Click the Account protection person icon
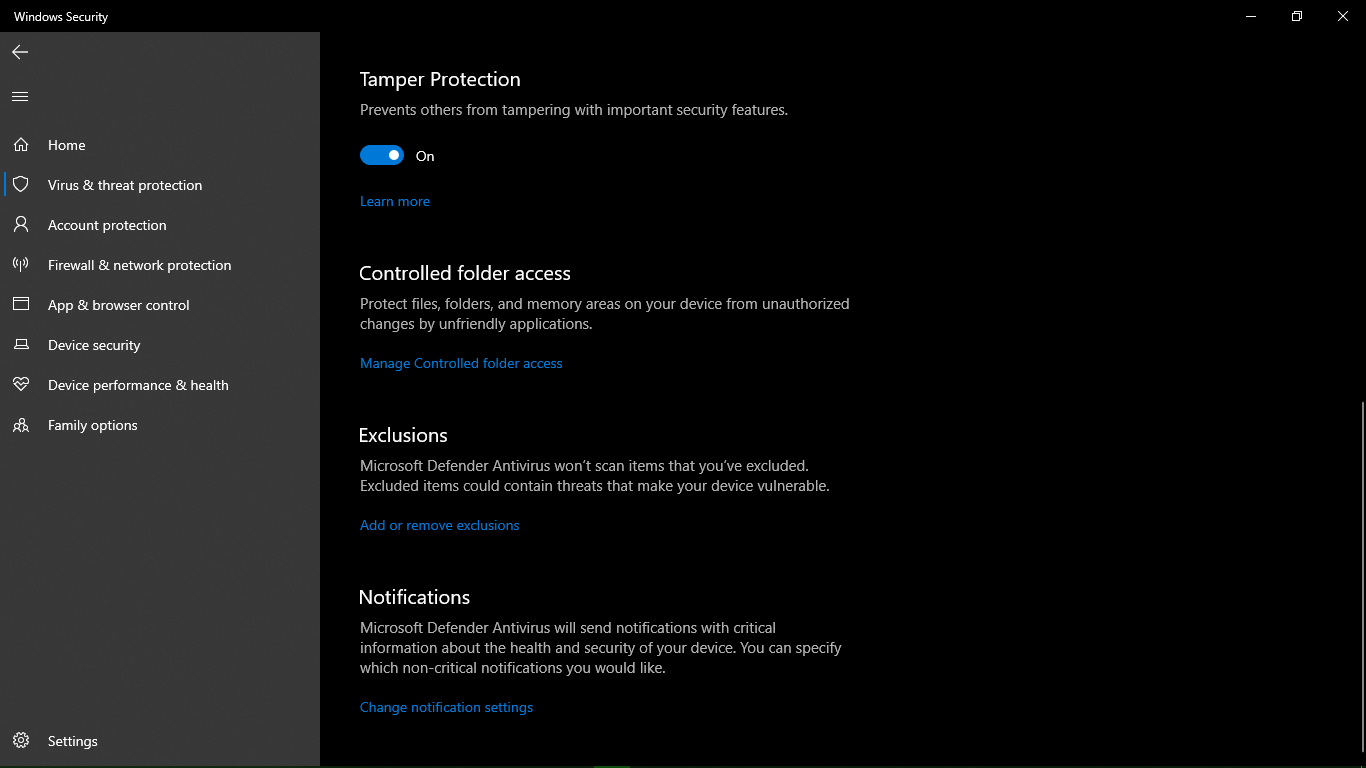The width and height of the screenshot is (1366, 768). click(21, 225)
